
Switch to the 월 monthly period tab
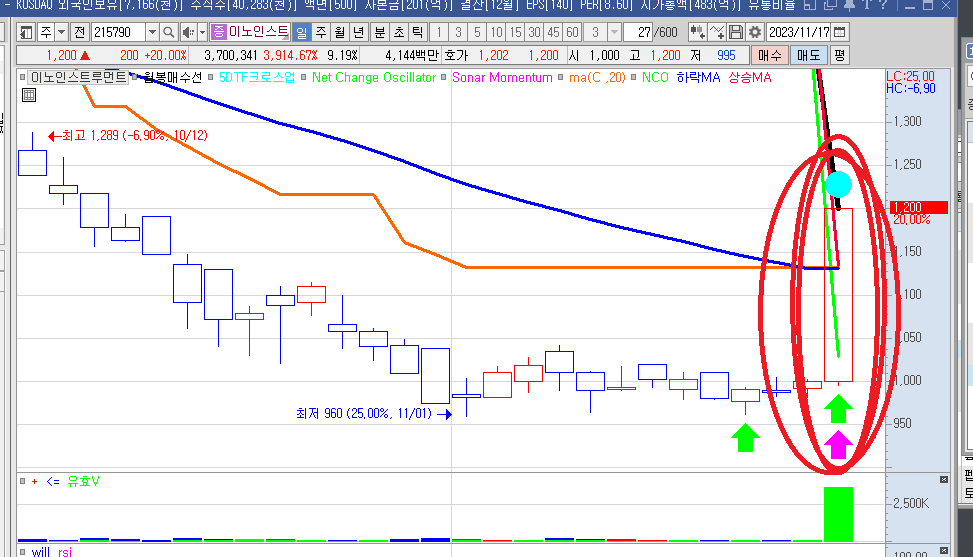point(341,32)
